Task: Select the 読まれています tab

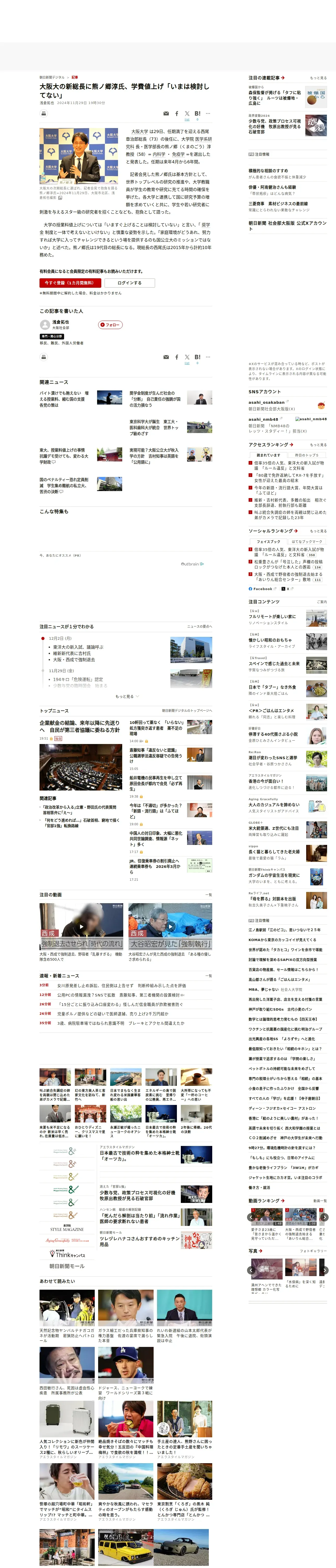Action: pyautogui.click(x=268, y=455)
